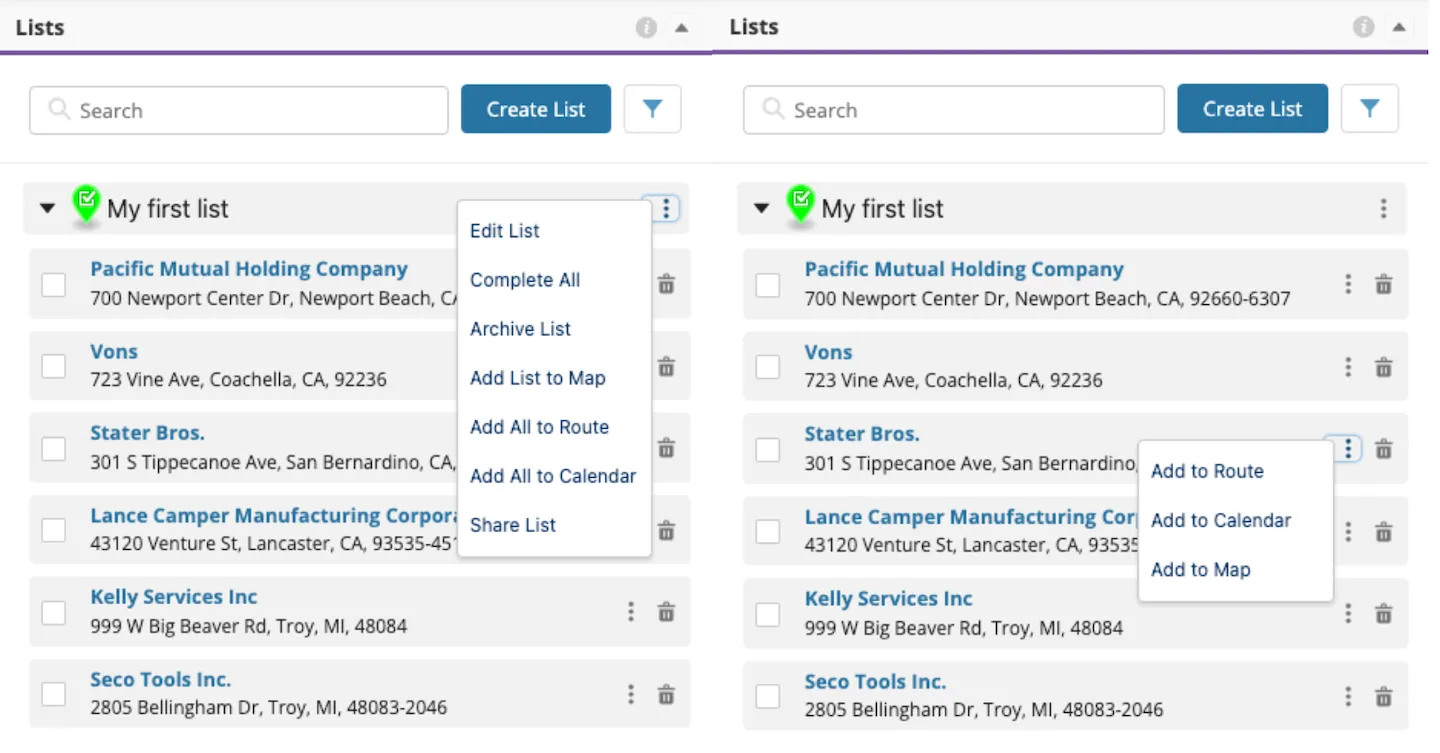The width and height of the screenshot is (1440, 753).
Task: Delete Lance Camper Manufacturing in right panel
Action: point(1384,531)
